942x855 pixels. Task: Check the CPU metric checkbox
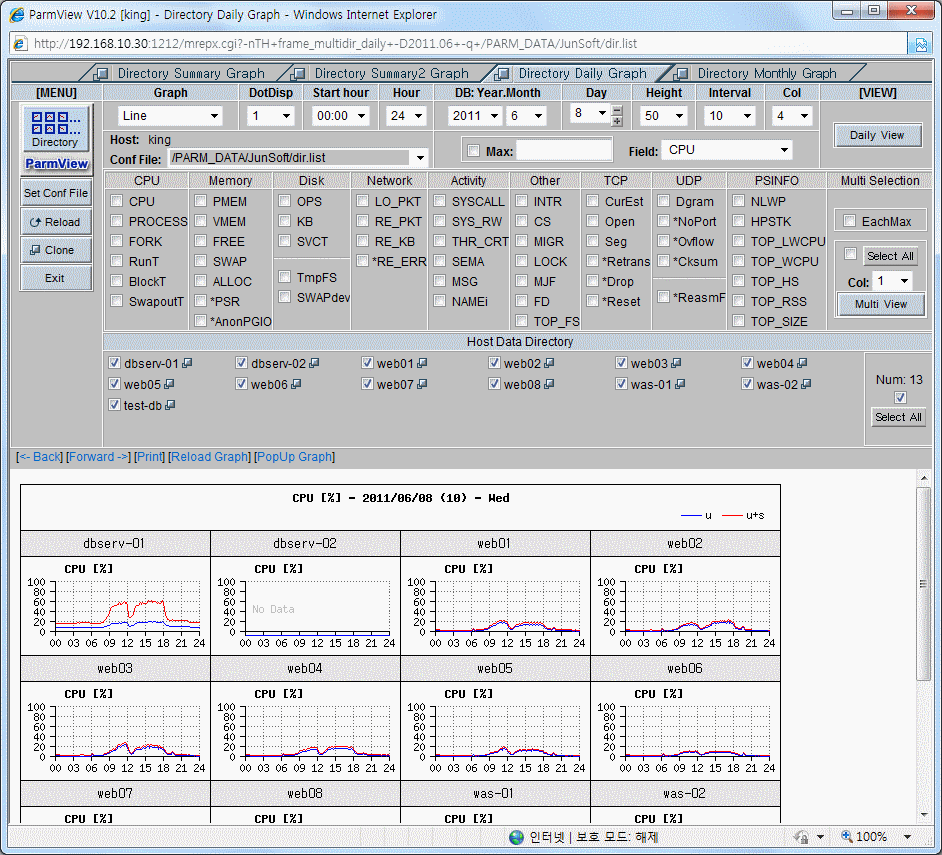117,201
